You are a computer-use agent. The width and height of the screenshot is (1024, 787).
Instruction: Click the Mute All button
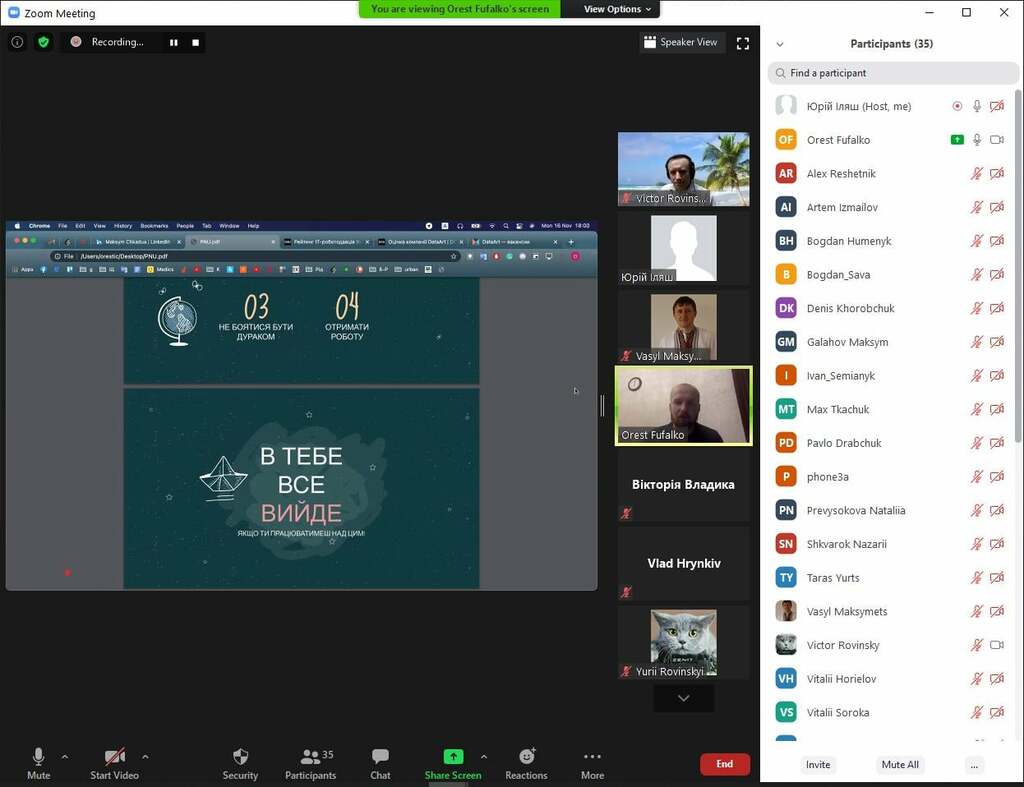(900, 764)
